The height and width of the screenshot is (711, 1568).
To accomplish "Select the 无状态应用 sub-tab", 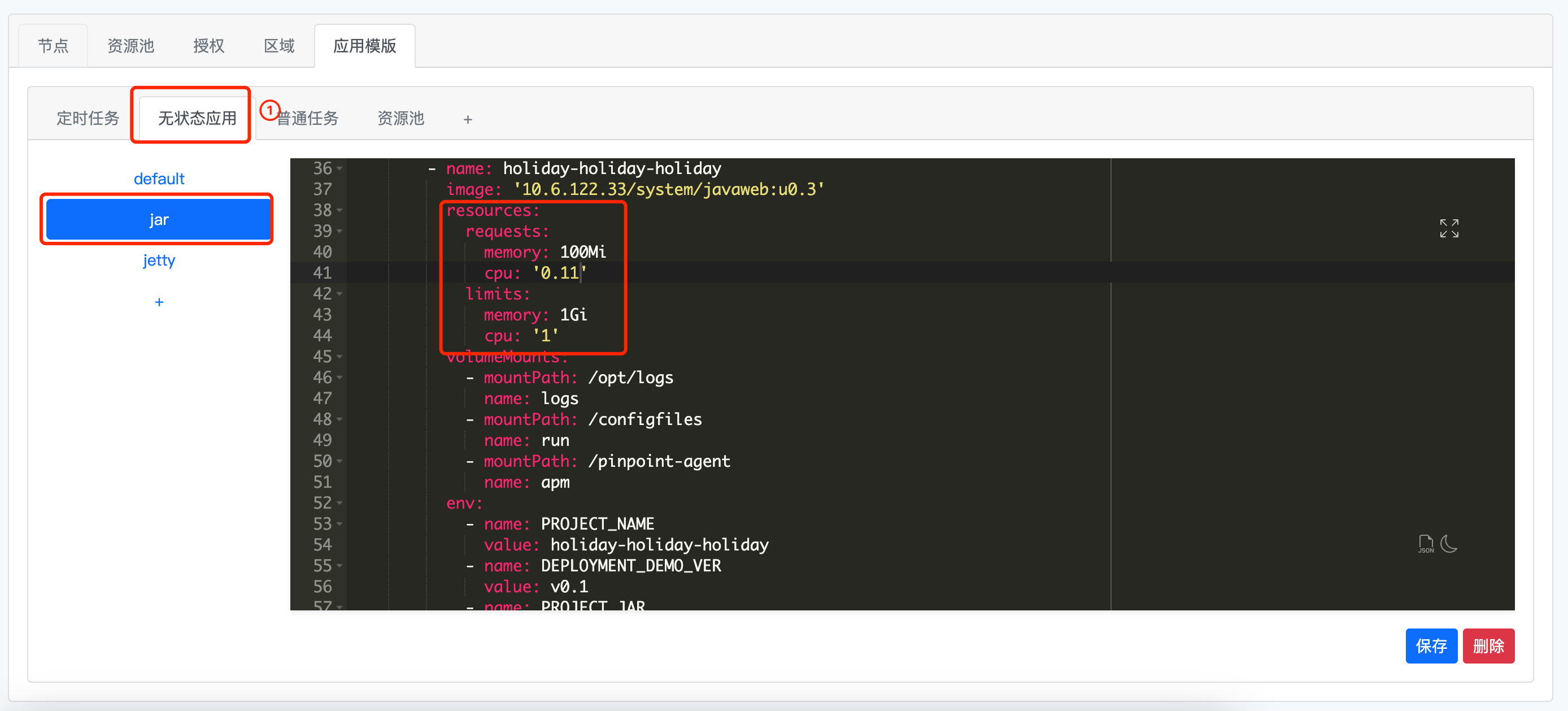I will pos(197,118).
